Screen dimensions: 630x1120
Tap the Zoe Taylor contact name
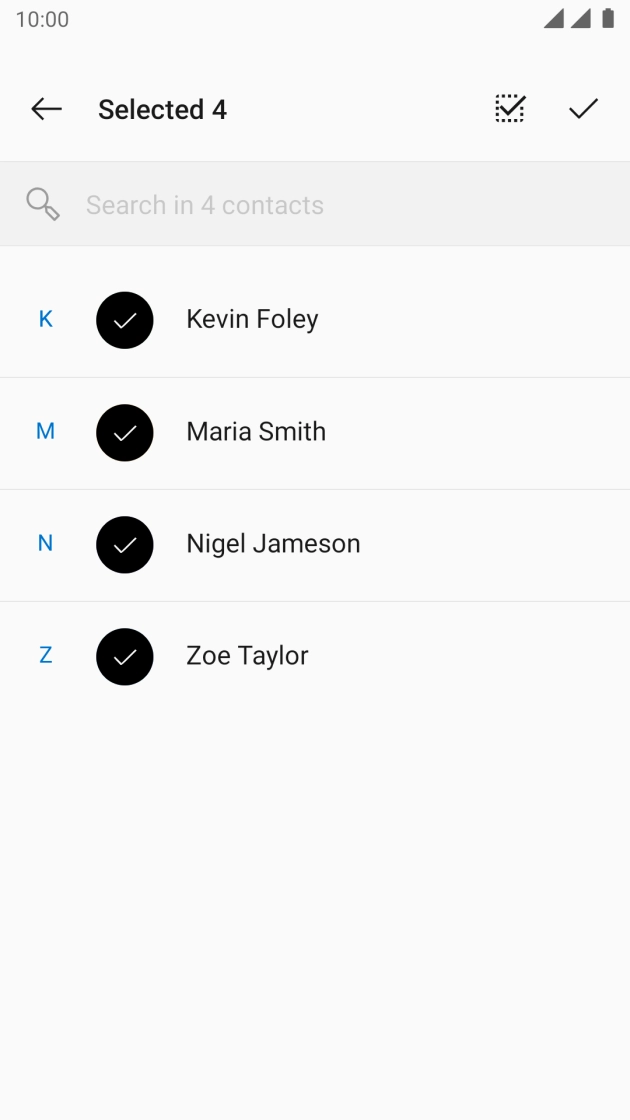[x=247, y=655]
